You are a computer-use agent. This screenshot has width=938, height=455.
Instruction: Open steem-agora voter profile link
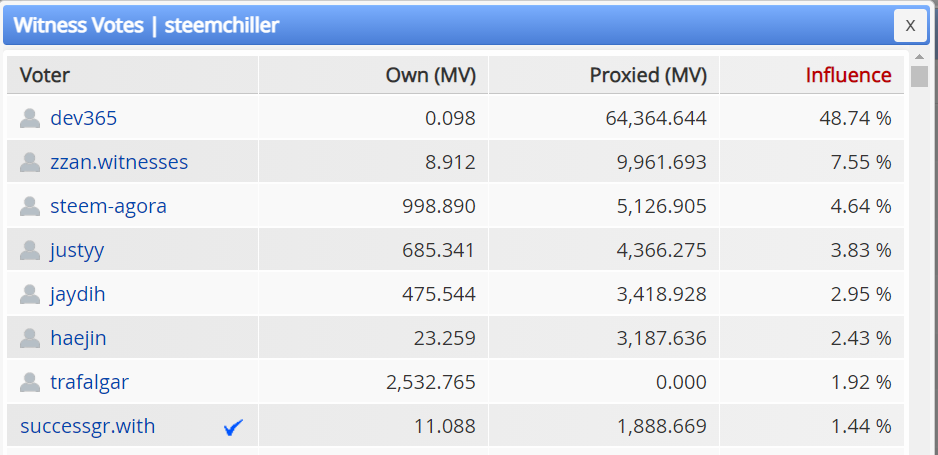pos(108,206)
